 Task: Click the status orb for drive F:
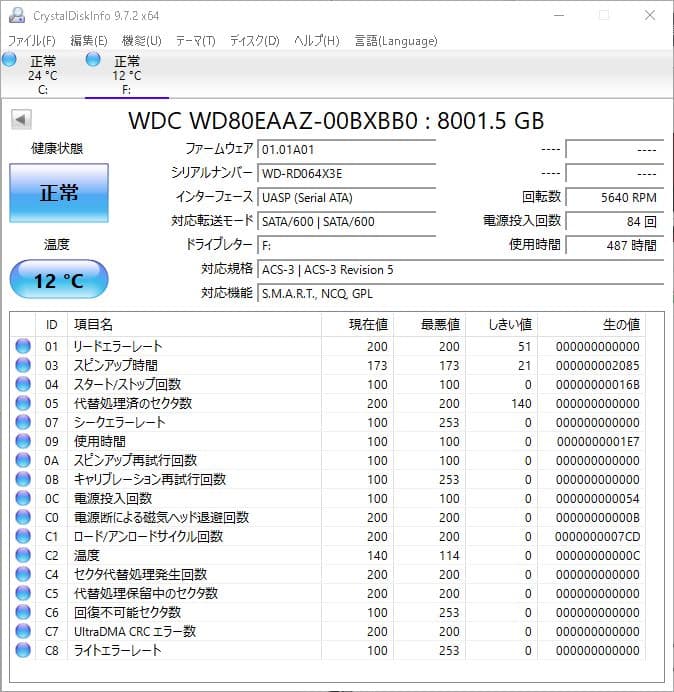coord(93,59)
